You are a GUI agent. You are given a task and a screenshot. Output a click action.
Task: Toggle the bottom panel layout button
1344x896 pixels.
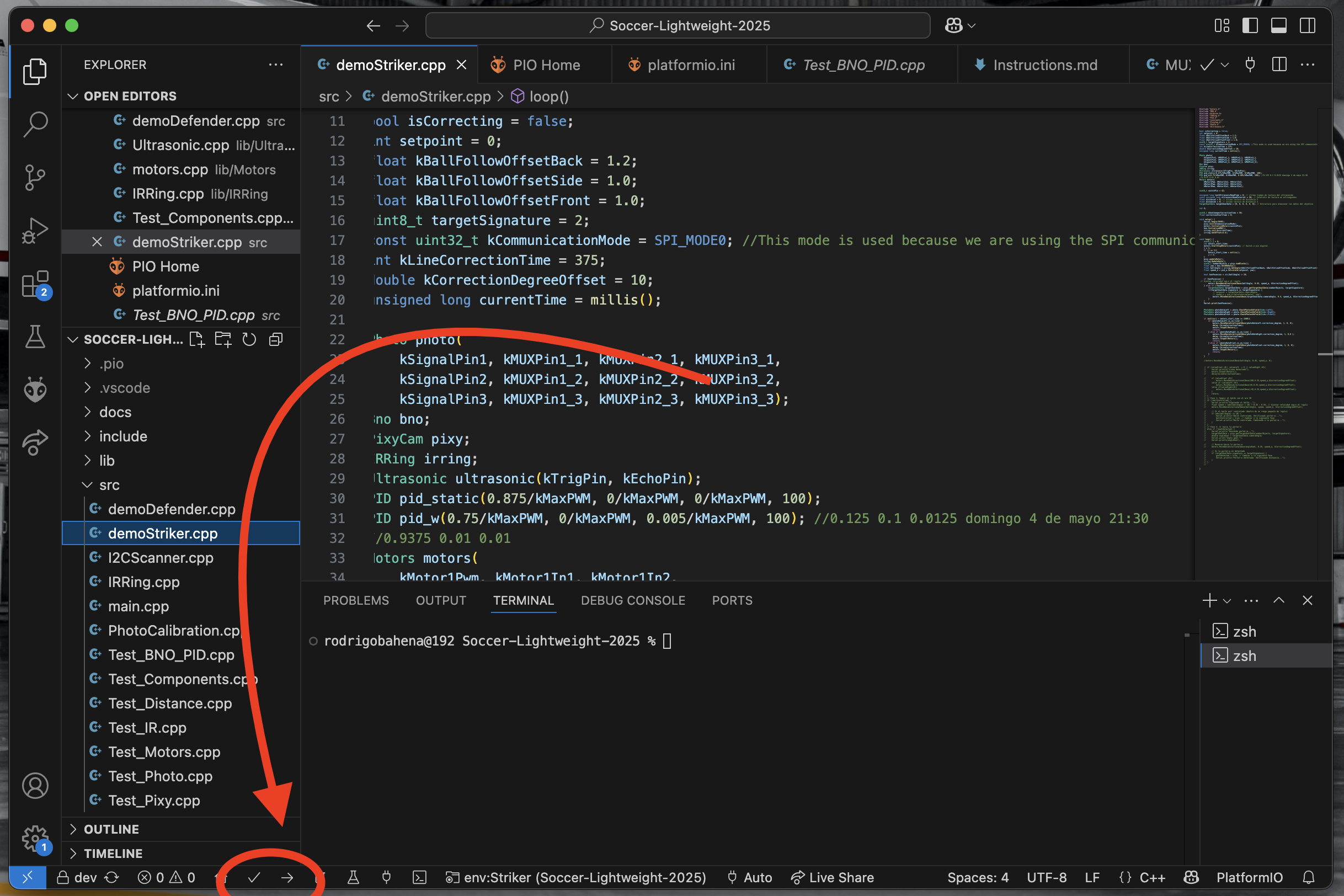(x=1278, y=26)
